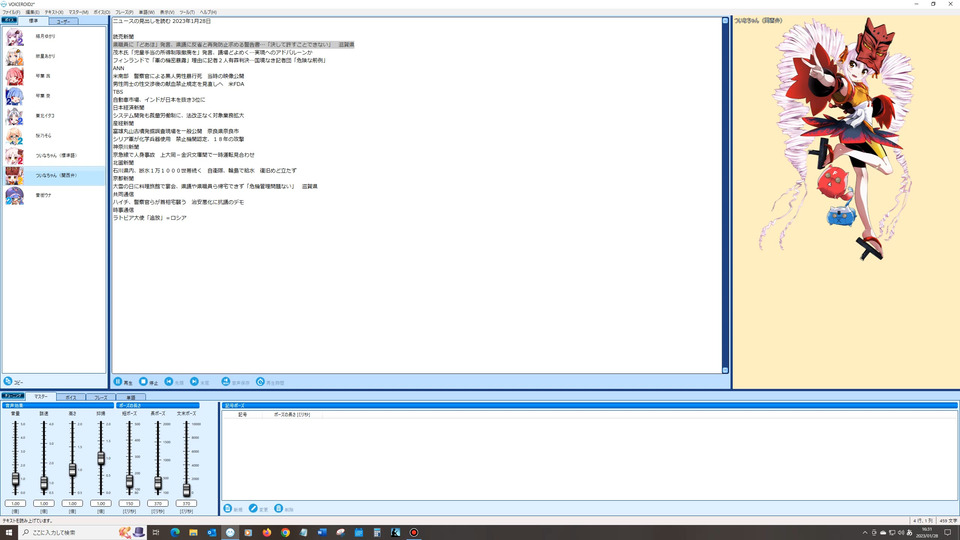The height and width of the screenshot is (540, 960).
Task: Select the last voice avatar 音街ウナ
Action: (14, 195)
